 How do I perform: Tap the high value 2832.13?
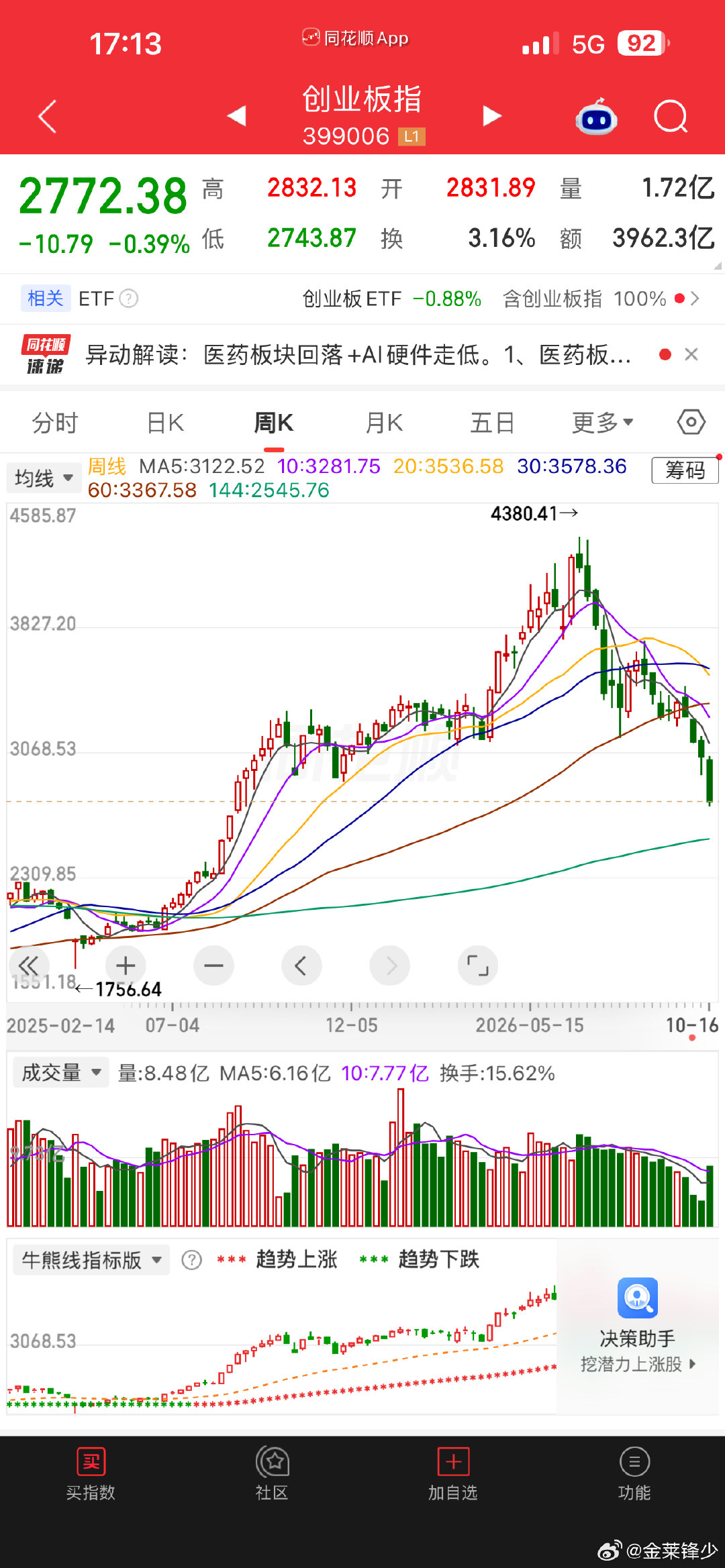[311, 188]
